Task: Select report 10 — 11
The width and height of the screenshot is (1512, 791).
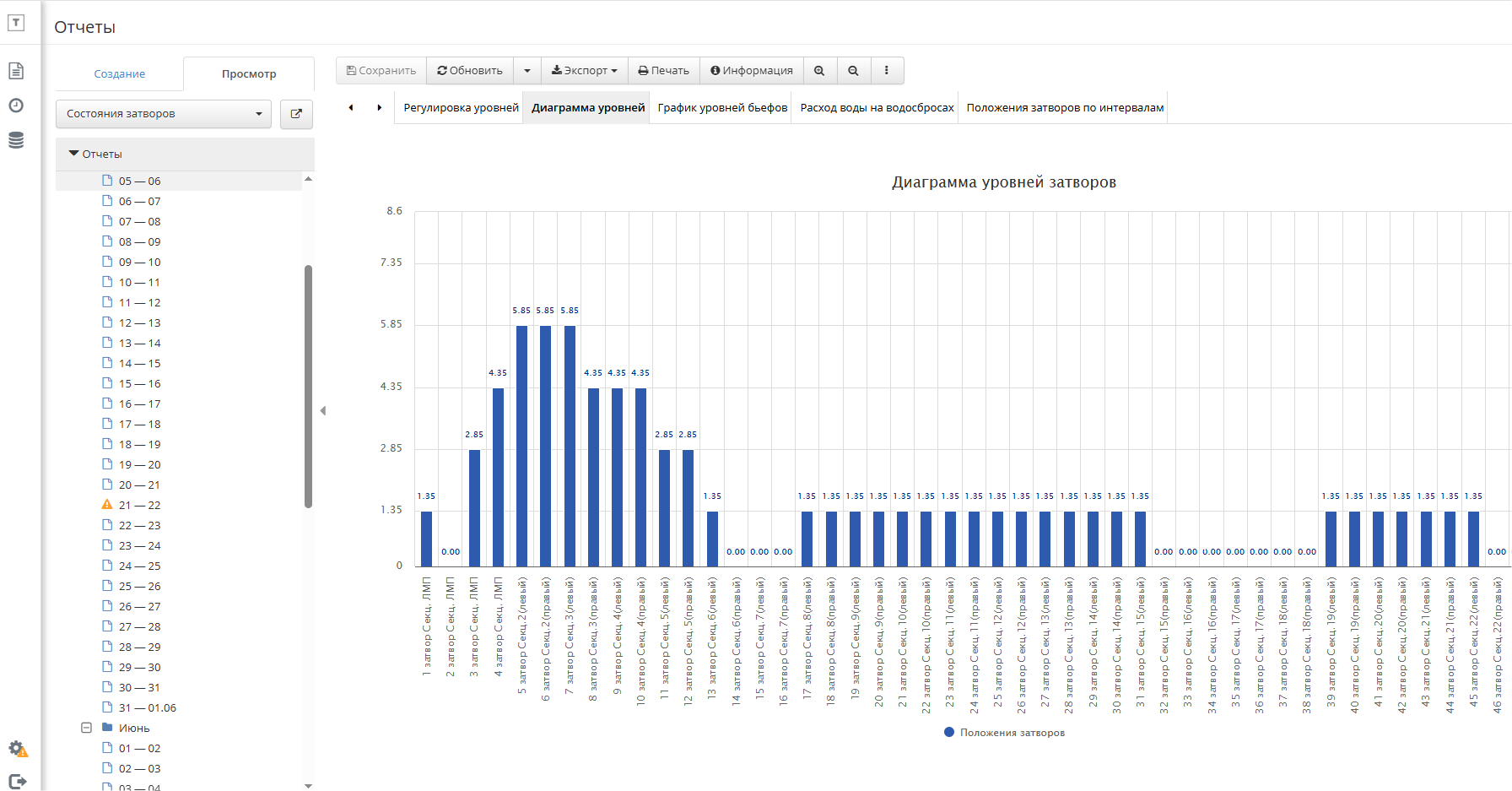Action: 139,283
